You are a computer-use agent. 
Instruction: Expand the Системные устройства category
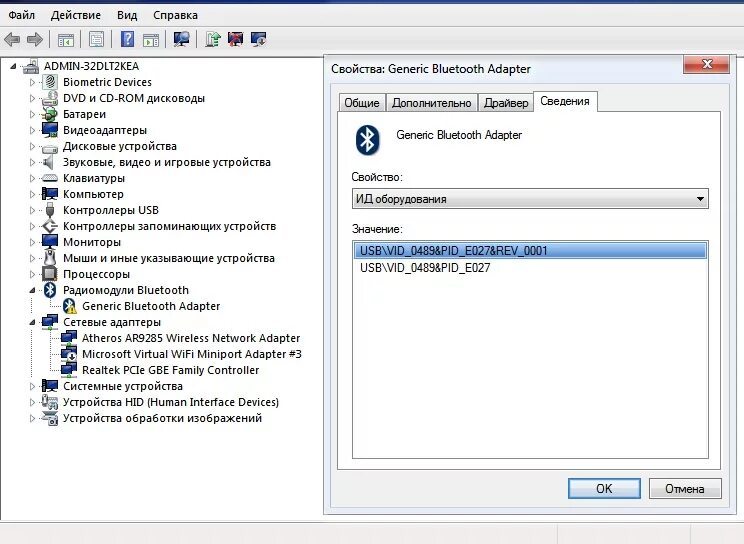pyautogui.click(x=32, y=386)
